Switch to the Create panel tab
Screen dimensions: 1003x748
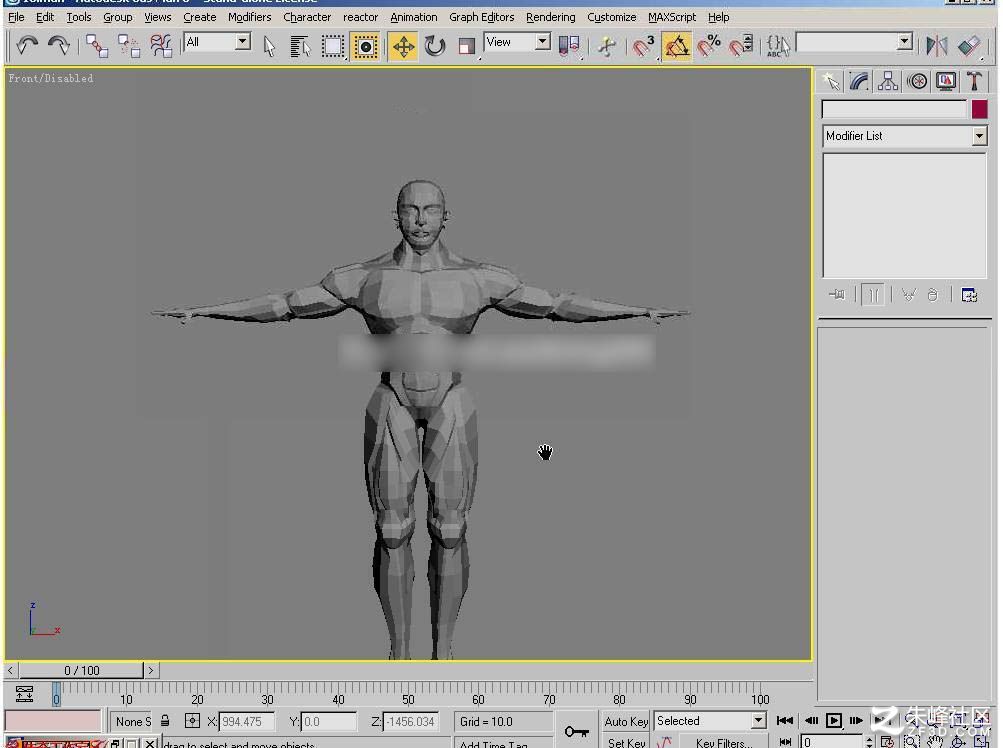tap(831, 81)
